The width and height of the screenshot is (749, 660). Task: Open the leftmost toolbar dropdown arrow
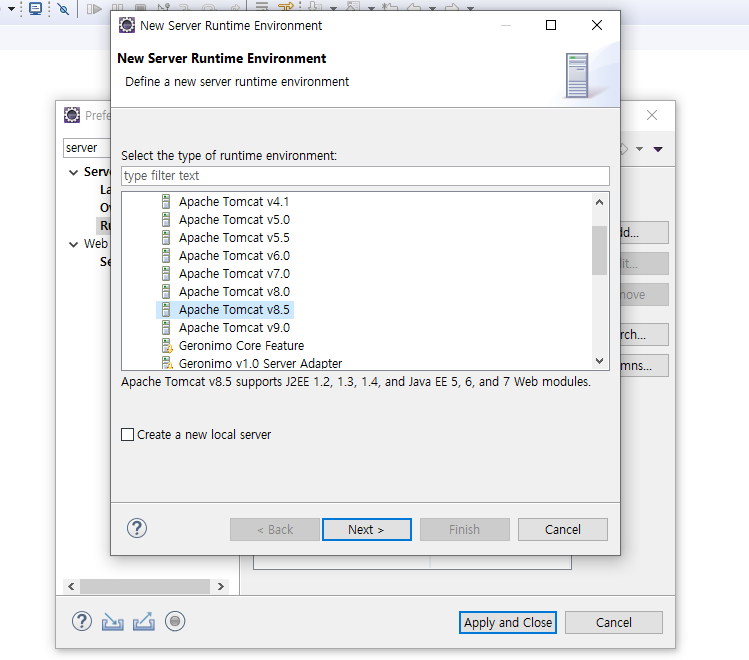pyautogui.click(x=11, y=9)
